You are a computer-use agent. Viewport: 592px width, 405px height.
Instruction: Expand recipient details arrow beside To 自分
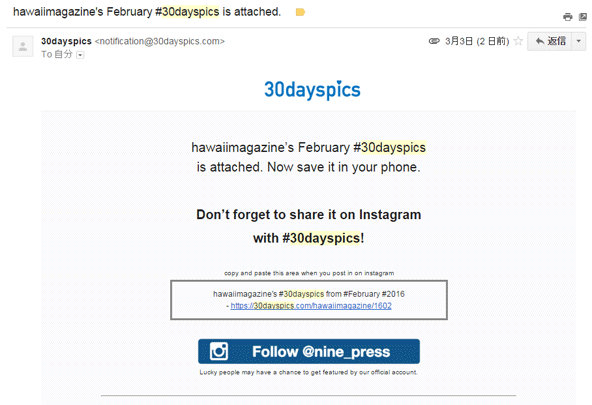pyautogui.click(x=80, y=55)
